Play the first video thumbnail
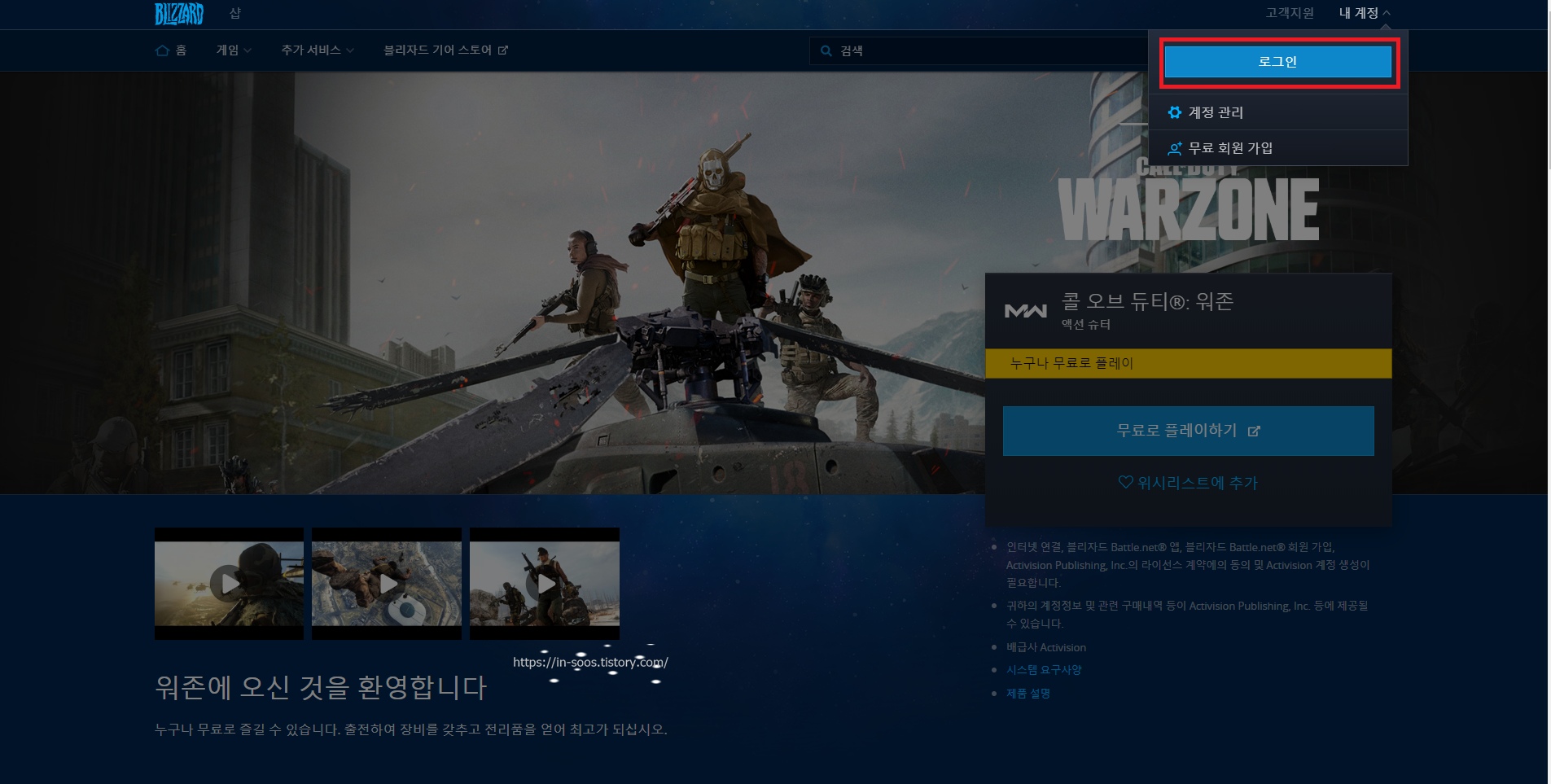The image size is (1551, 784). (229, 584)
